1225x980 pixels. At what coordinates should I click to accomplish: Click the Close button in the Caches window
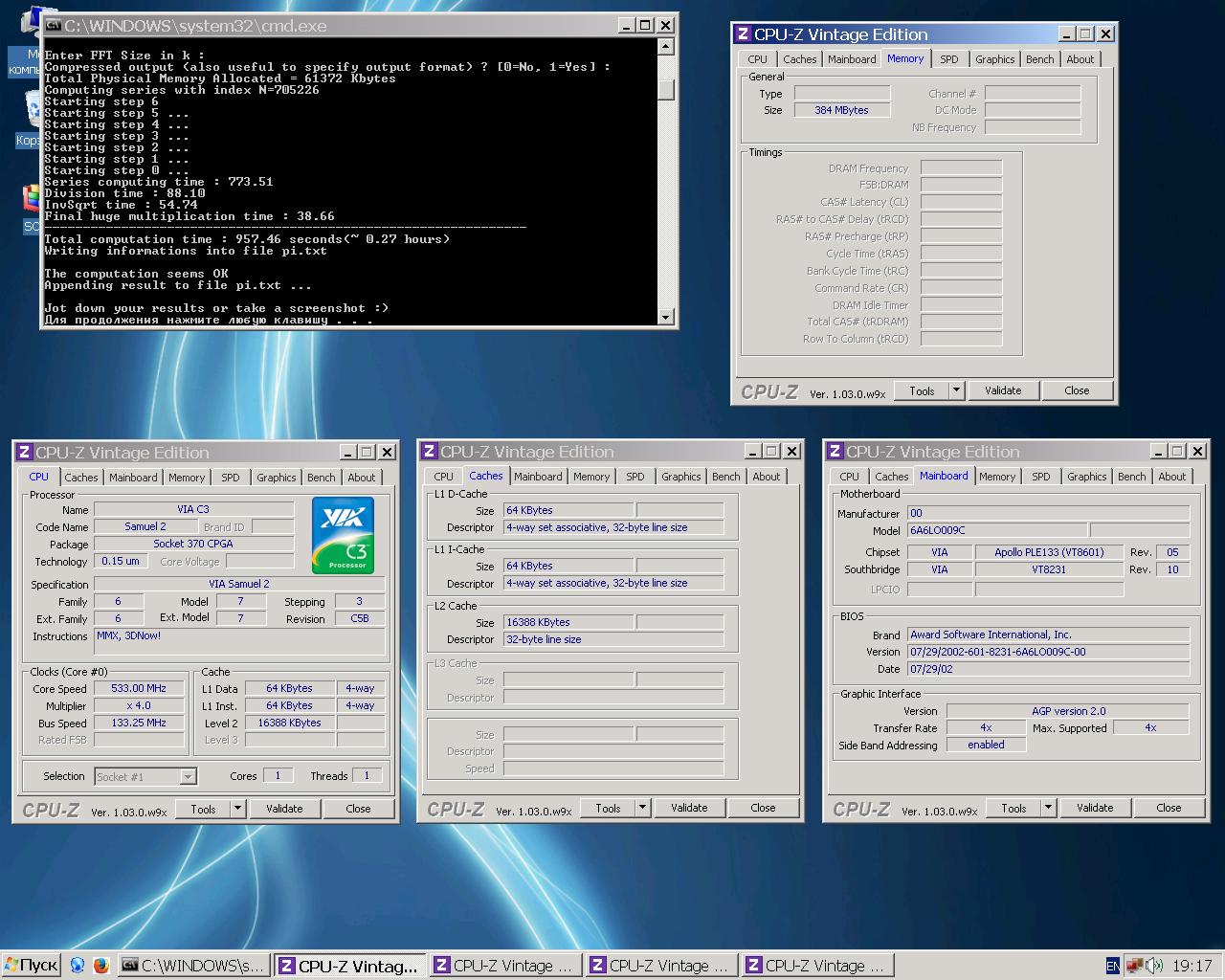(x=763, y=808)
